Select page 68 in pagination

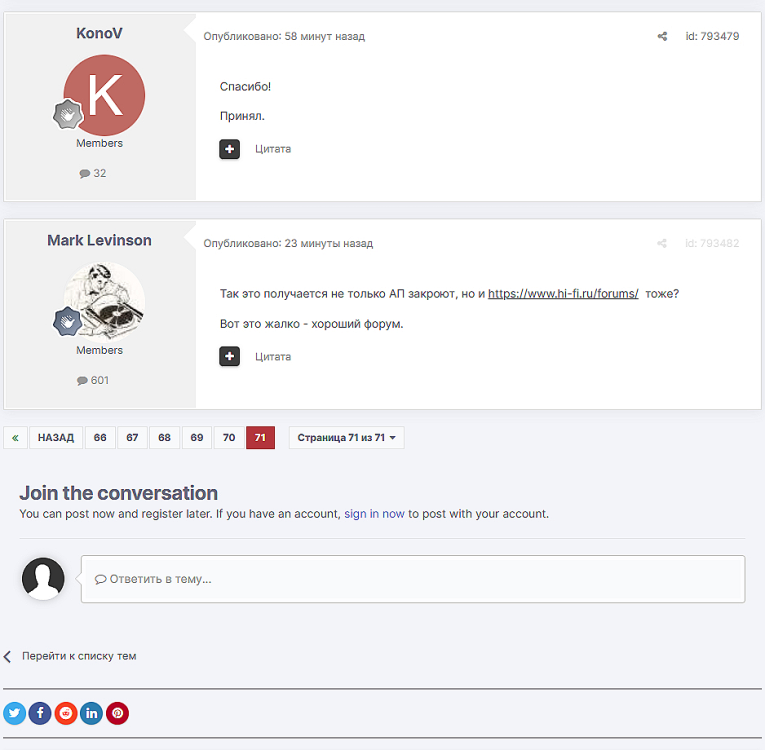tap(164, 438)
